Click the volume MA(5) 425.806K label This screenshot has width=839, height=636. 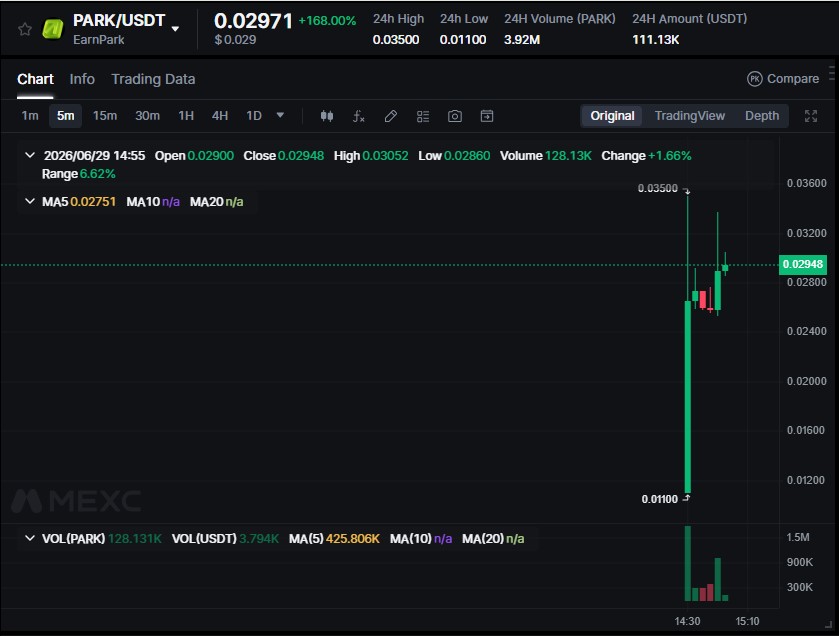click(334, 539)
